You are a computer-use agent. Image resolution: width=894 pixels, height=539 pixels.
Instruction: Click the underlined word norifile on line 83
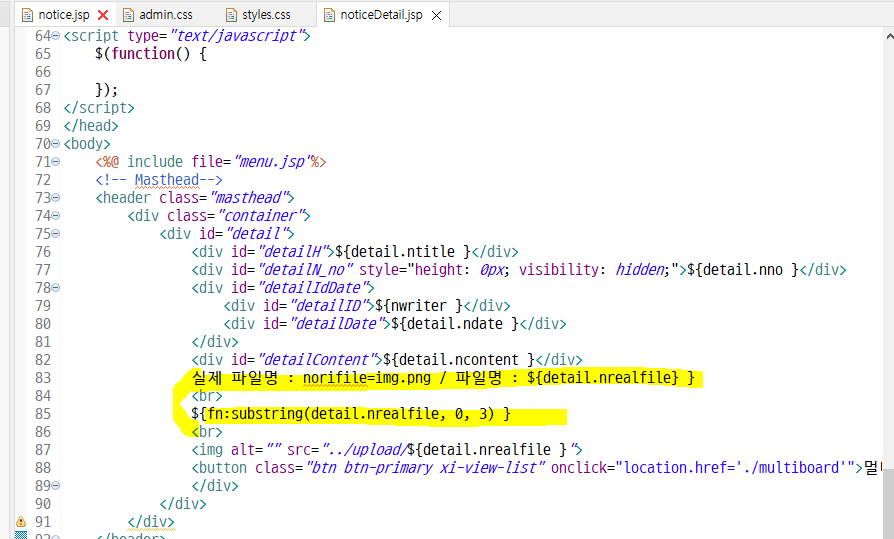pyautogui.click(x=335, y=378)
